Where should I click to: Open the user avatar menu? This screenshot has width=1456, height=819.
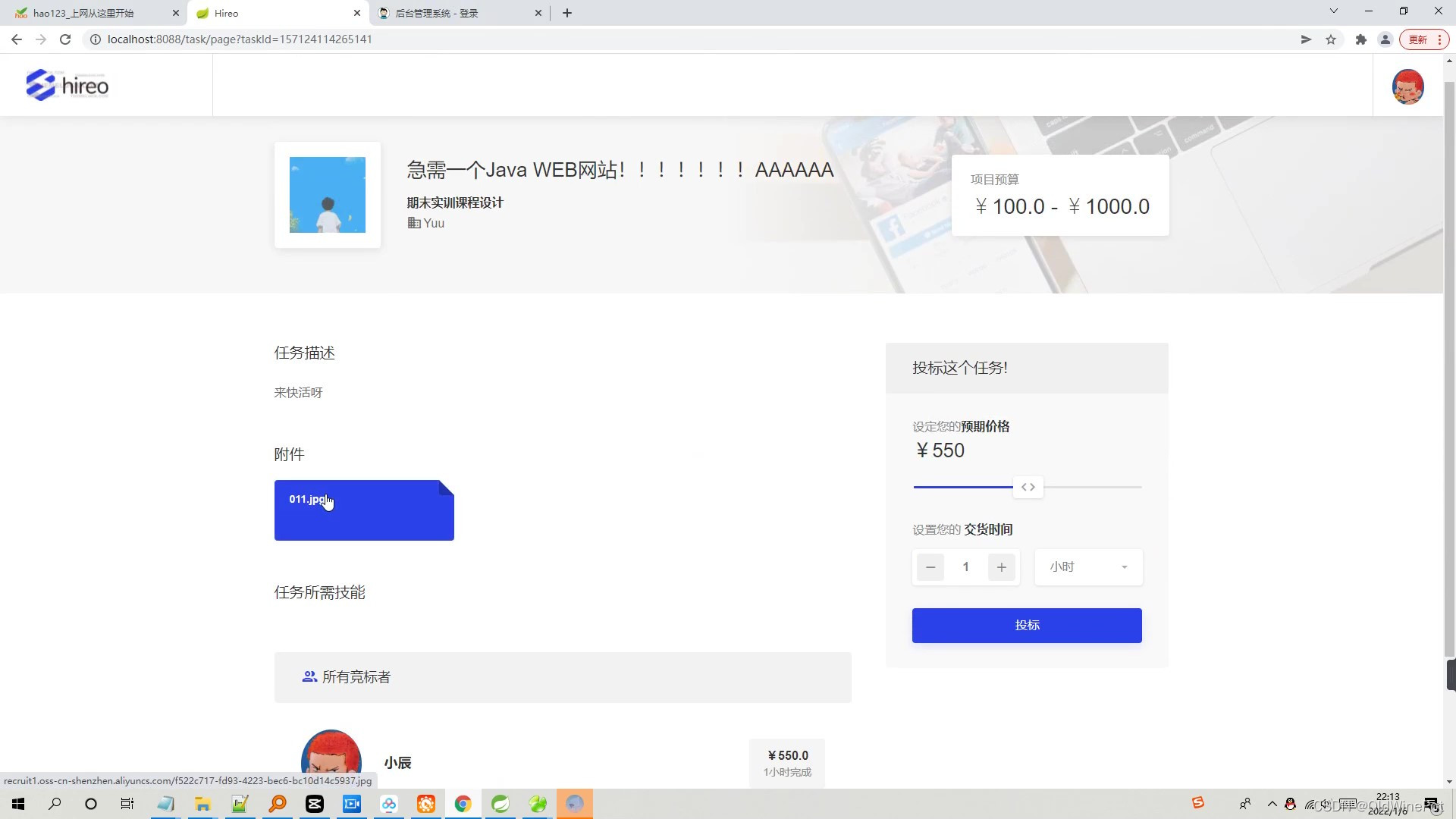(1407, 86)
